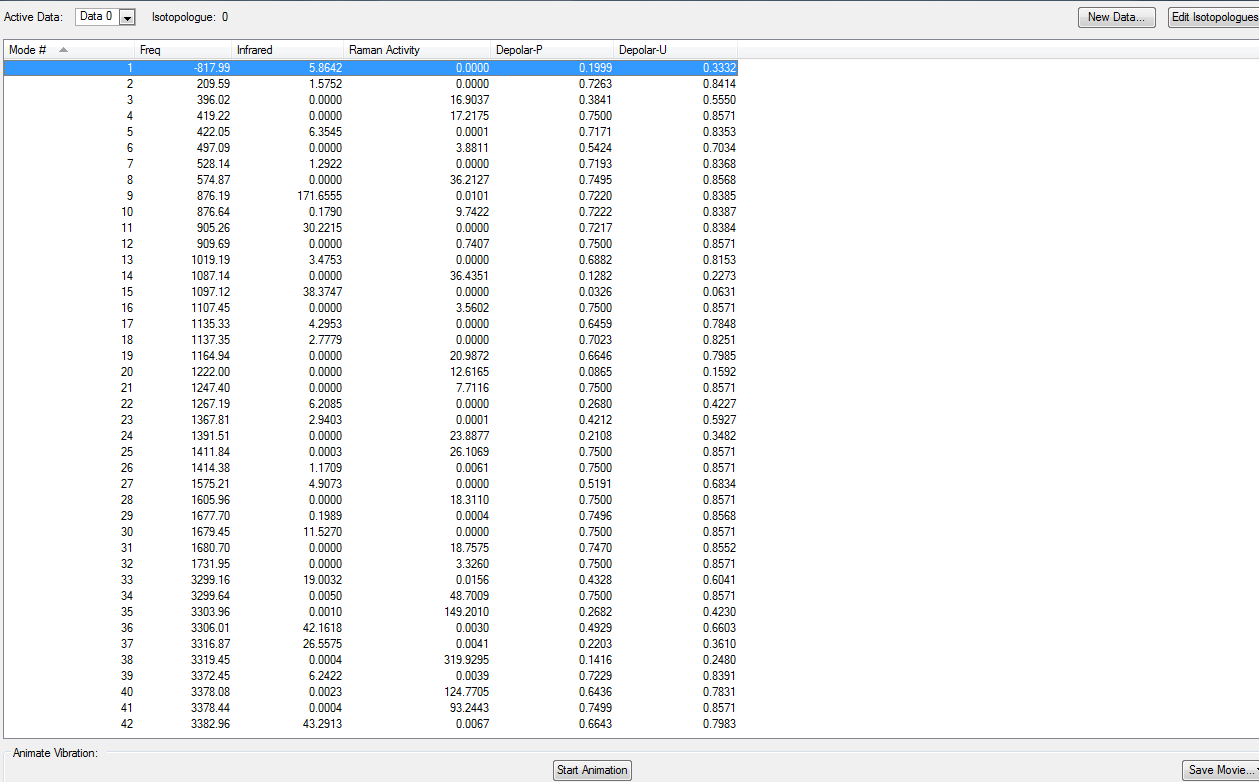
Task: Sort by Mode # column header
Action: click(x=69, y=50)
